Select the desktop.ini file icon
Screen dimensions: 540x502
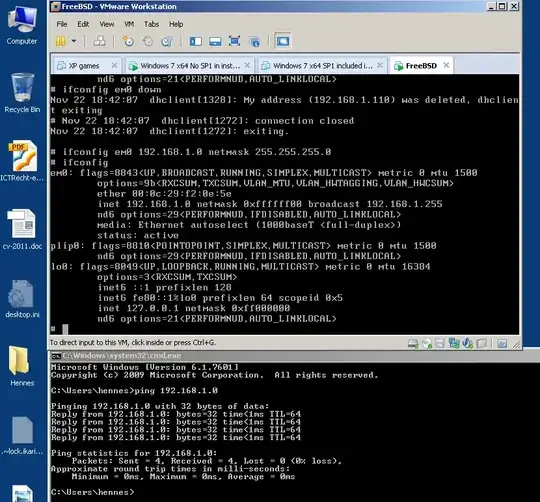tap(22, 299)
